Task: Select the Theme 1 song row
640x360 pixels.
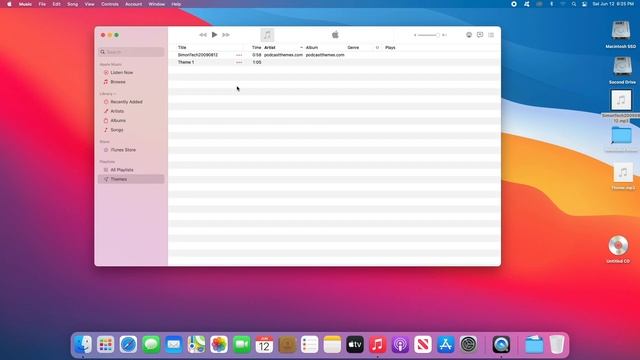Action: point(334,62)
